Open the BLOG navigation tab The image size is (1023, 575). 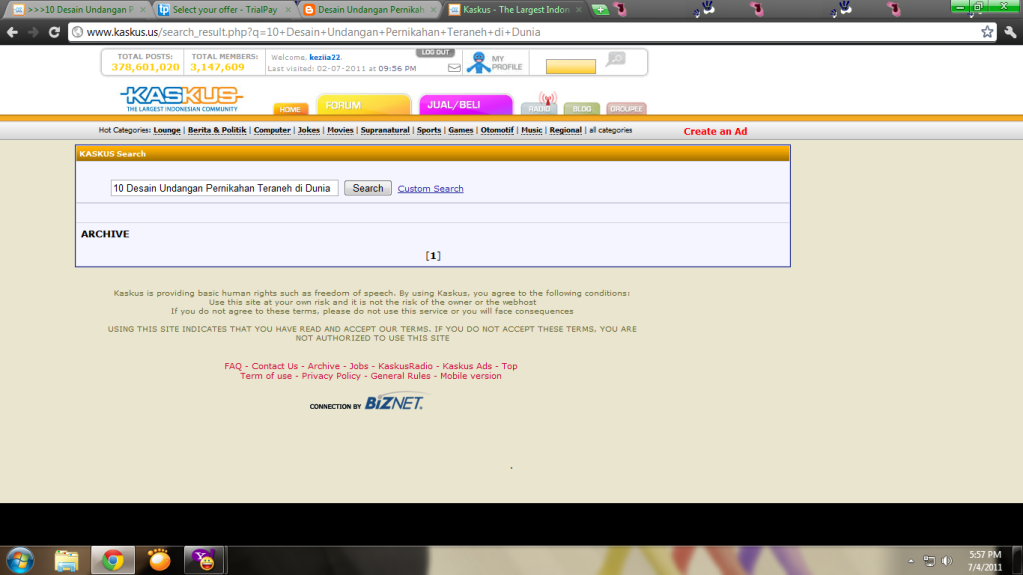pos(581,109)
